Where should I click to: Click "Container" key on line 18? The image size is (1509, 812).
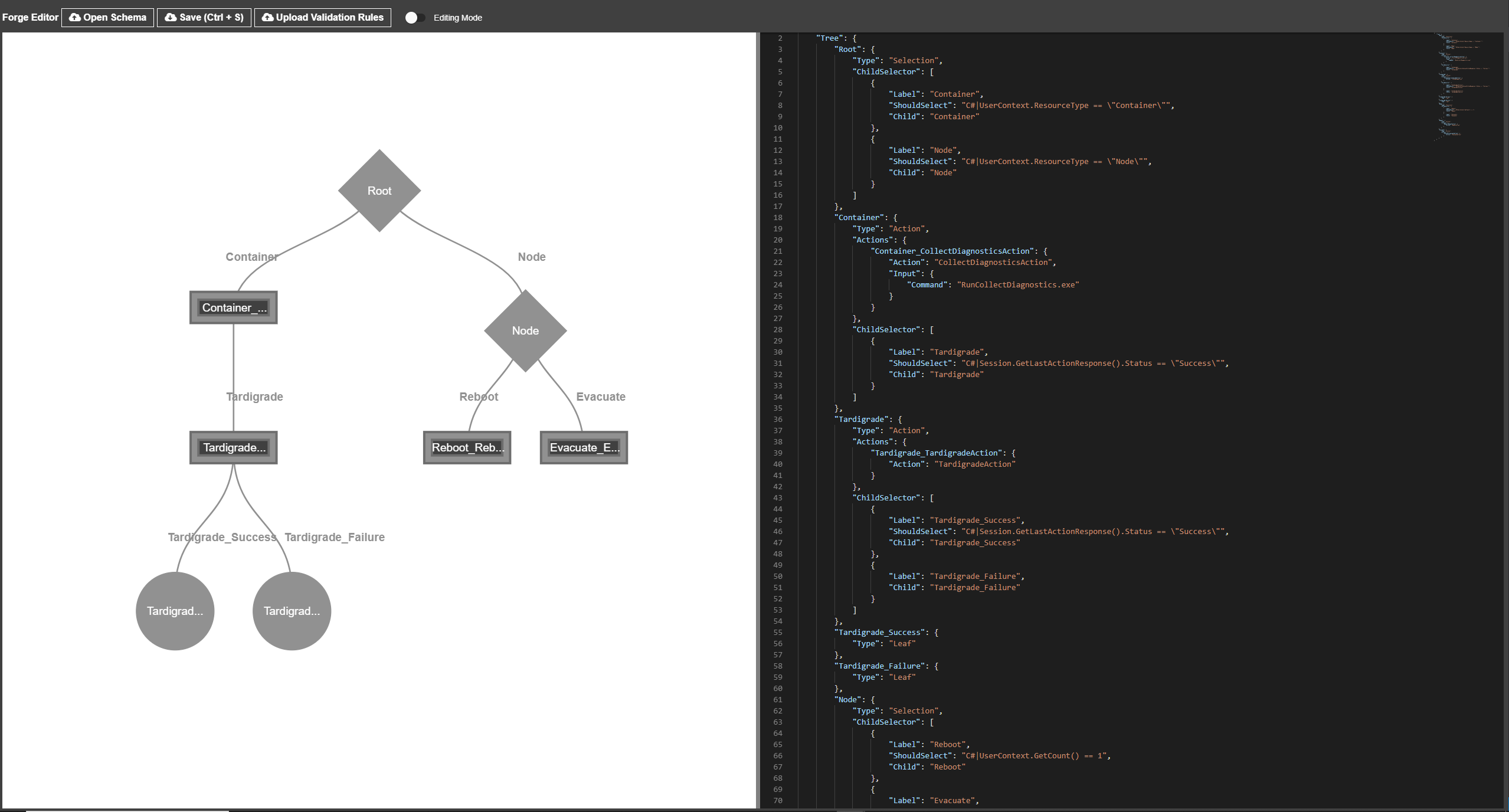[859, 217]
